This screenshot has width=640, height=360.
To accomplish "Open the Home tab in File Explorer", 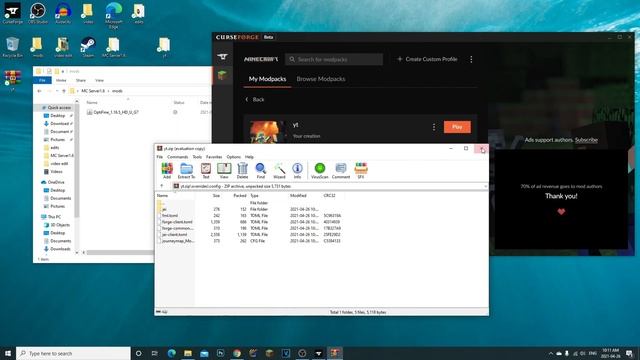I will (61, 80).
